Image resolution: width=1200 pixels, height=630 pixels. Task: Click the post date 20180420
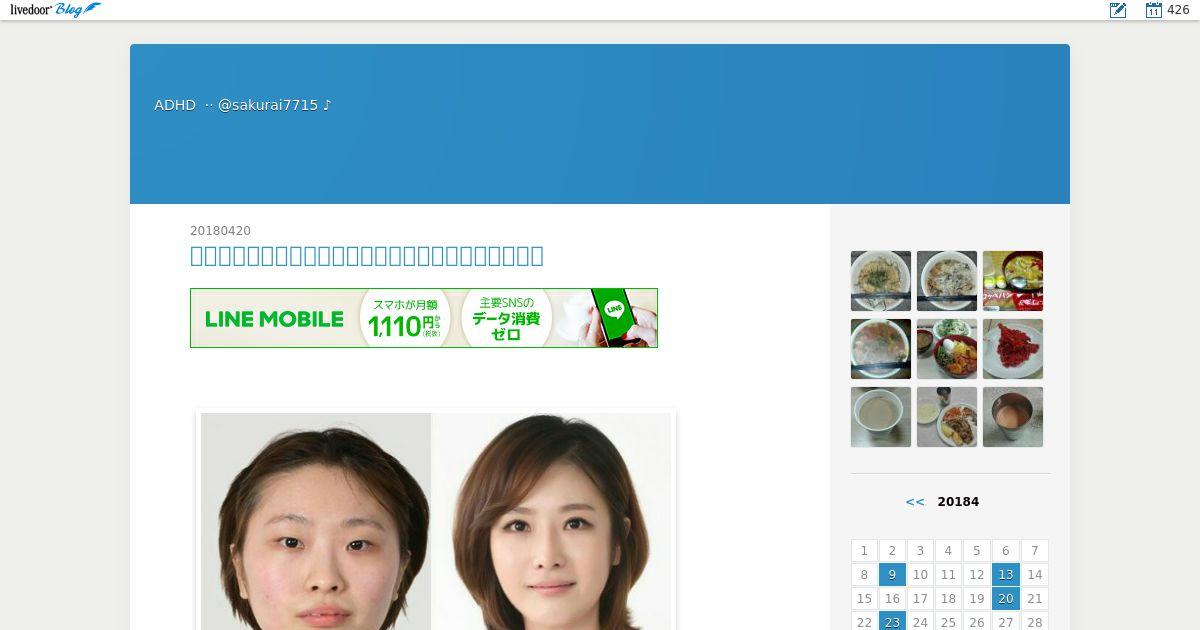pos(220,231)
